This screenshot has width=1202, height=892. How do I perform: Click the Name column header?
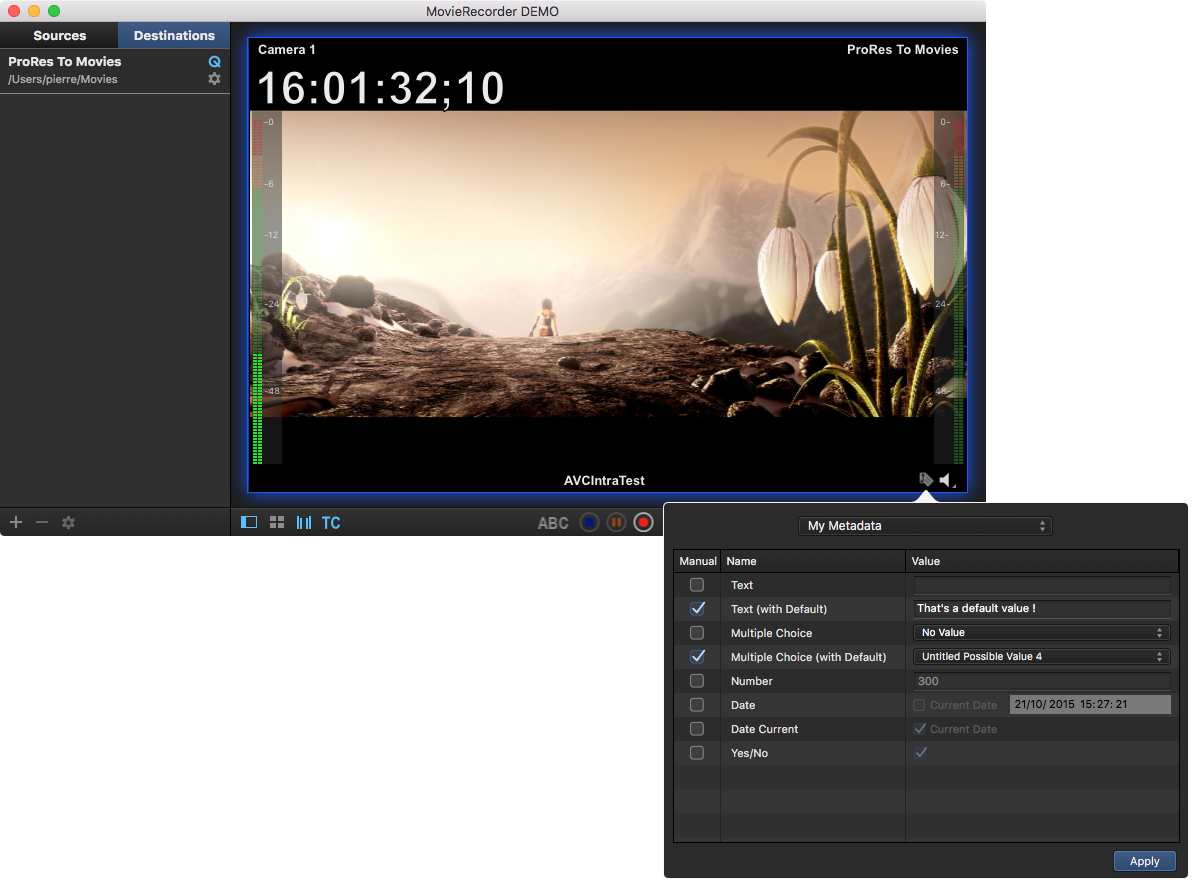click(813, 561)
